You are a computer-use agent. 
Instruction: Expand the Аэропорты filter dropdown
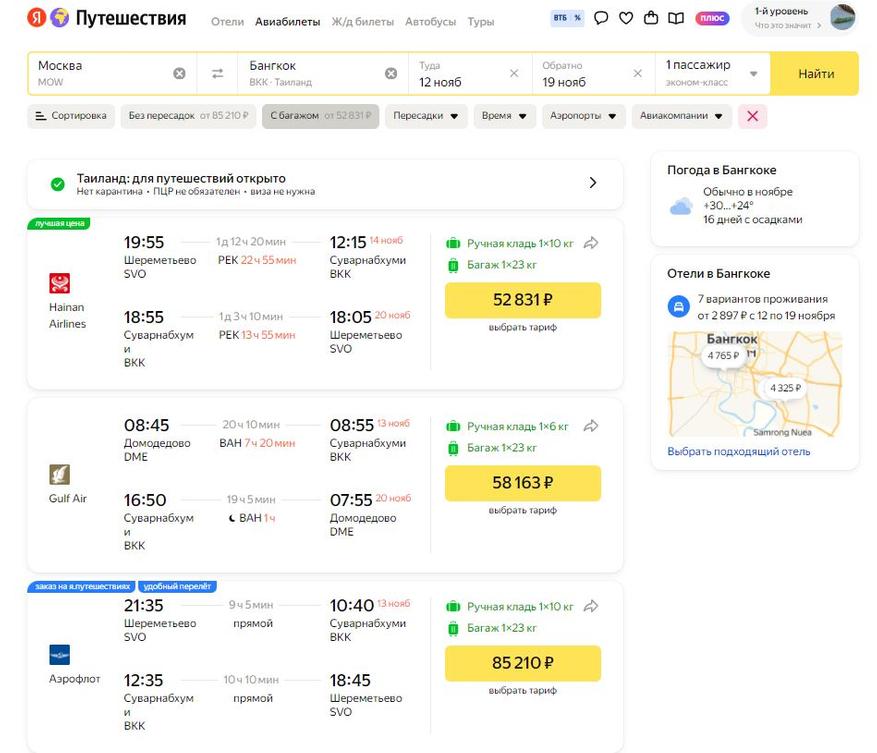[583, 116]
